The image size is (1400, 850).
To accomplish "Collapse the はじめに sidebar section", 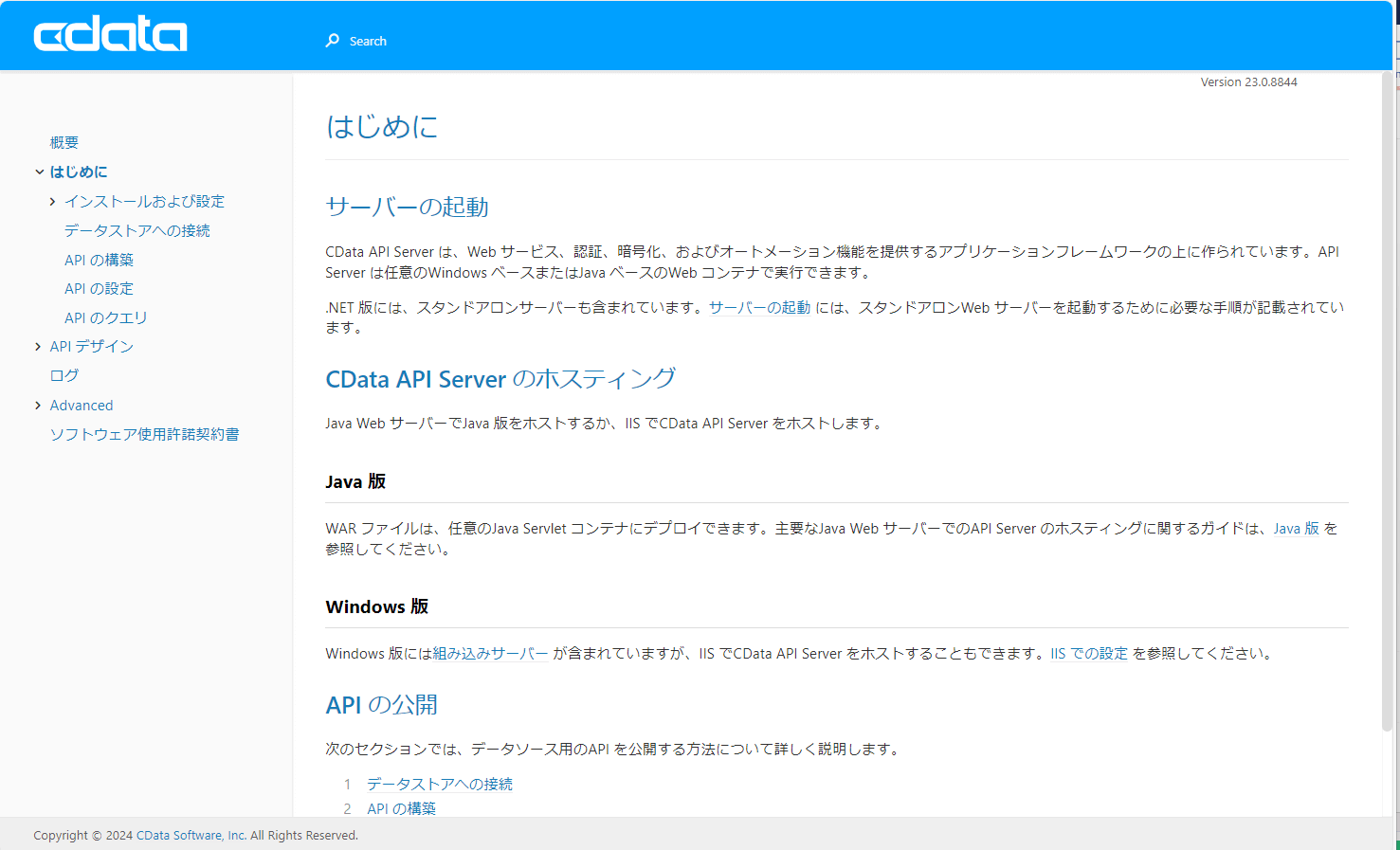I will (38, 172).
